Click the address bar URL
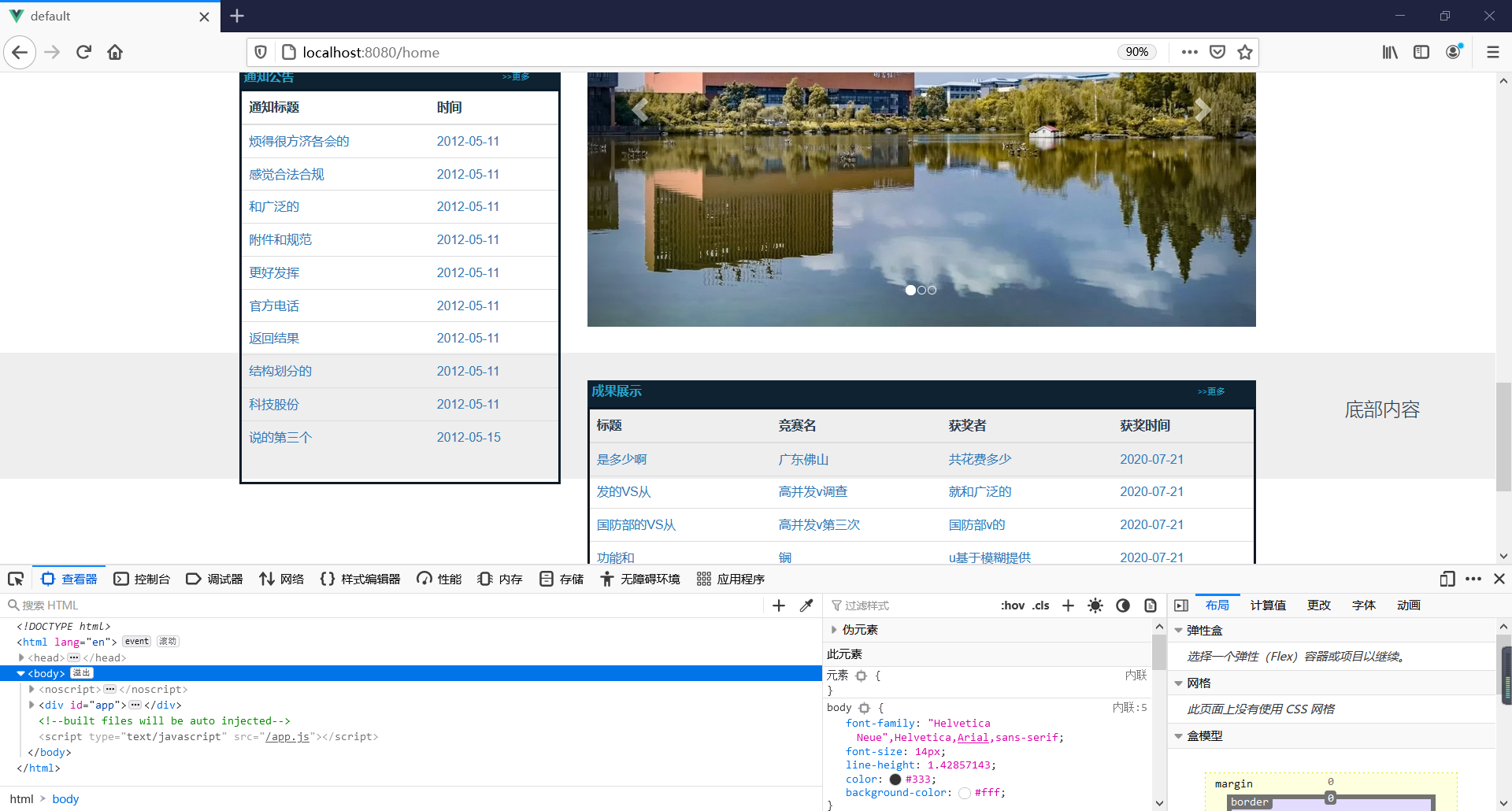The width and height of the screenshot is (1512, 811). click(371, 53)
